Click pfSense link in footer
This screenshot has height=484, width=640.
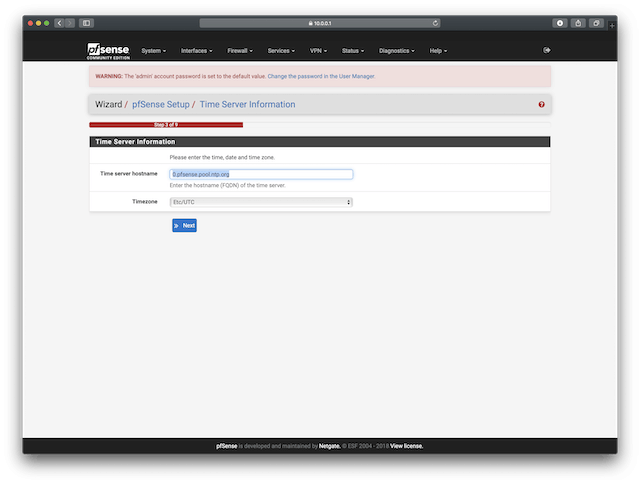coord(227,446)
